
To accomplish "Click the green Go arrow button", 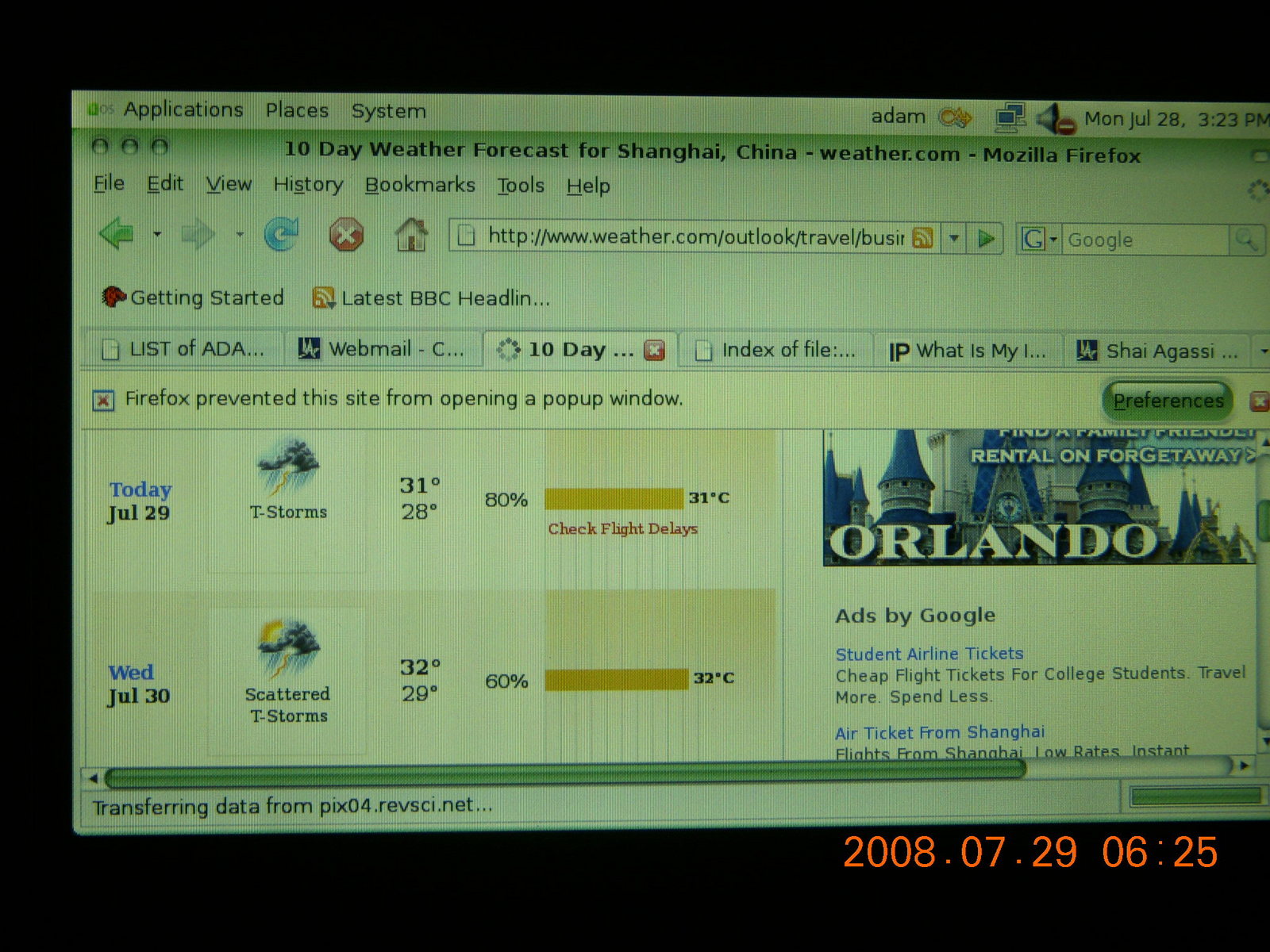I will pos(986,239).
